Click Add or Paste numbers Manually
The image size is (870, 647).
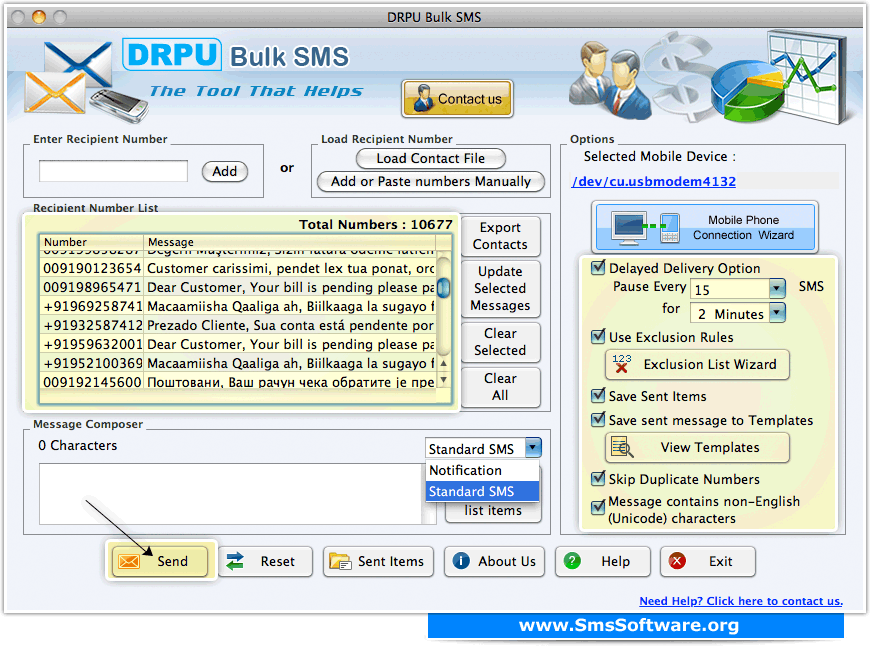coord(431,181)
